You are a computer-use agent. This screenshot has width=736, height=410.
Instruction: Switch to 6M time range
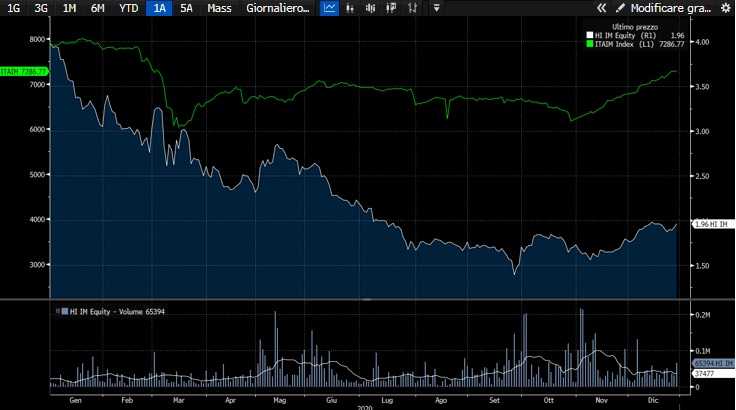point(97,8)
